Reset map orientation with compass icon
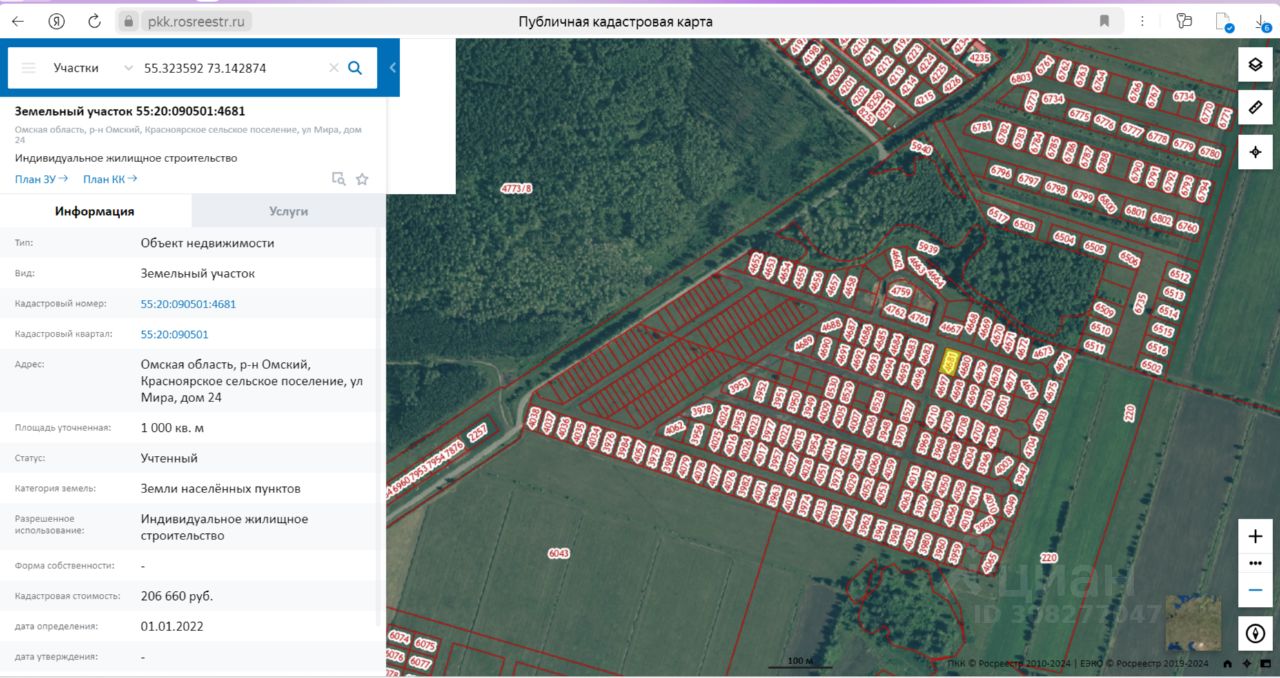Viewport: 1280px width, 678px height. (x=1255, y=633)
